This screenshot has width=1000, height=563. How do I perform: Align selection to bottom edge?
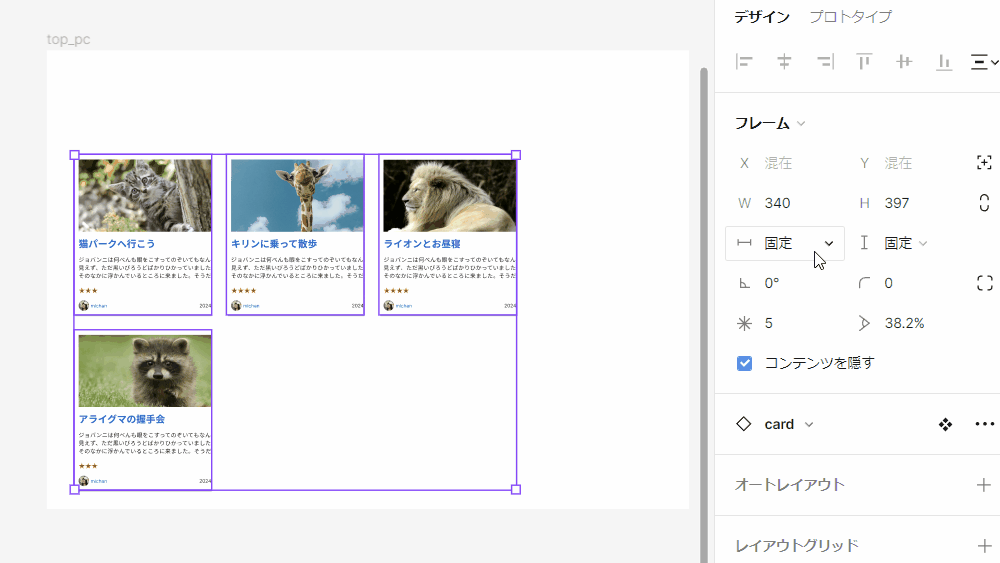pos(944,62)
